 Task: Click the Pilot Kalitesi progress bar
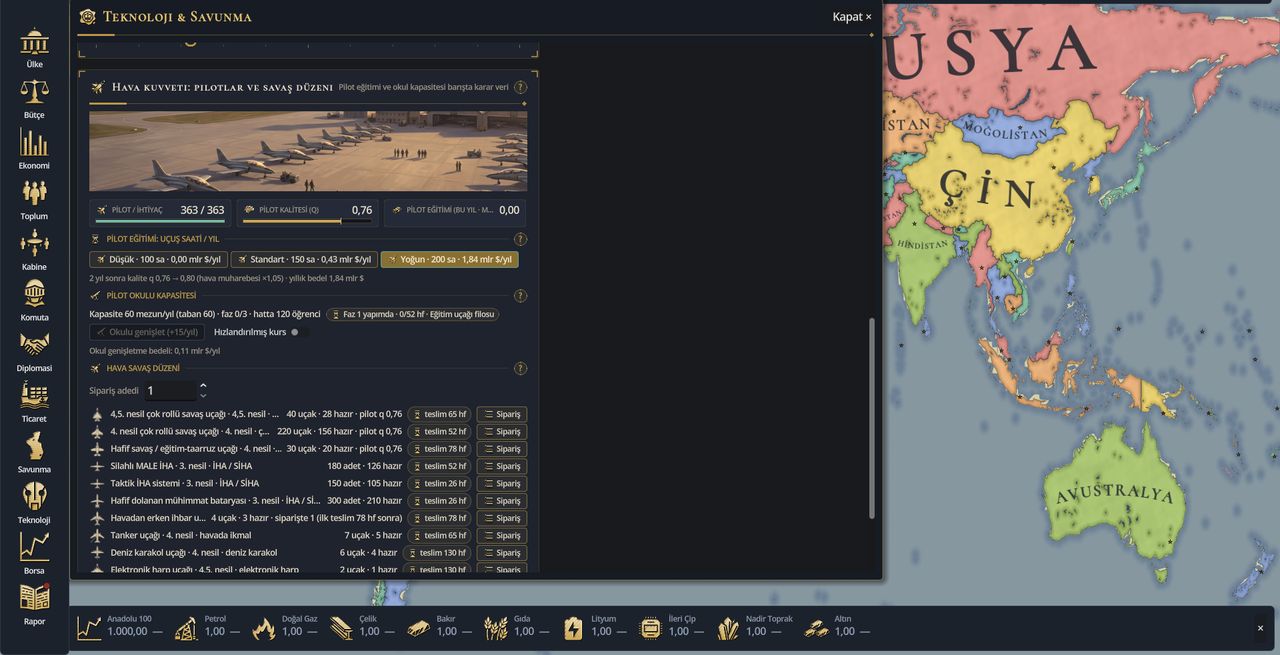(x=307, y=221)
